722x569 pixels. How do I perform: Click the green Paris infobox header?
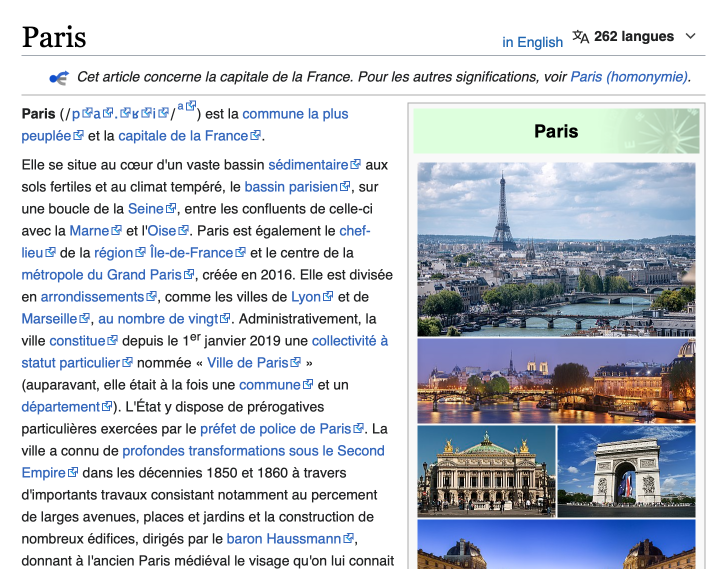pyautogui.click(x=556, y=131)
